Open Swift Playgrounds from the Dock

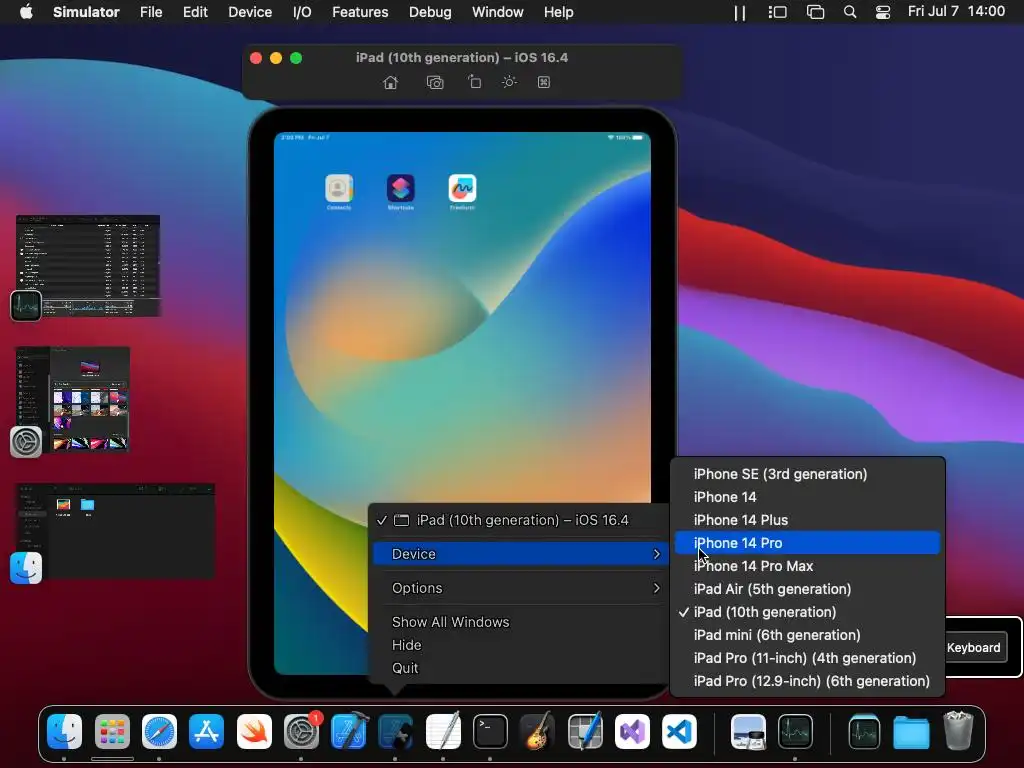coord(254,732)
